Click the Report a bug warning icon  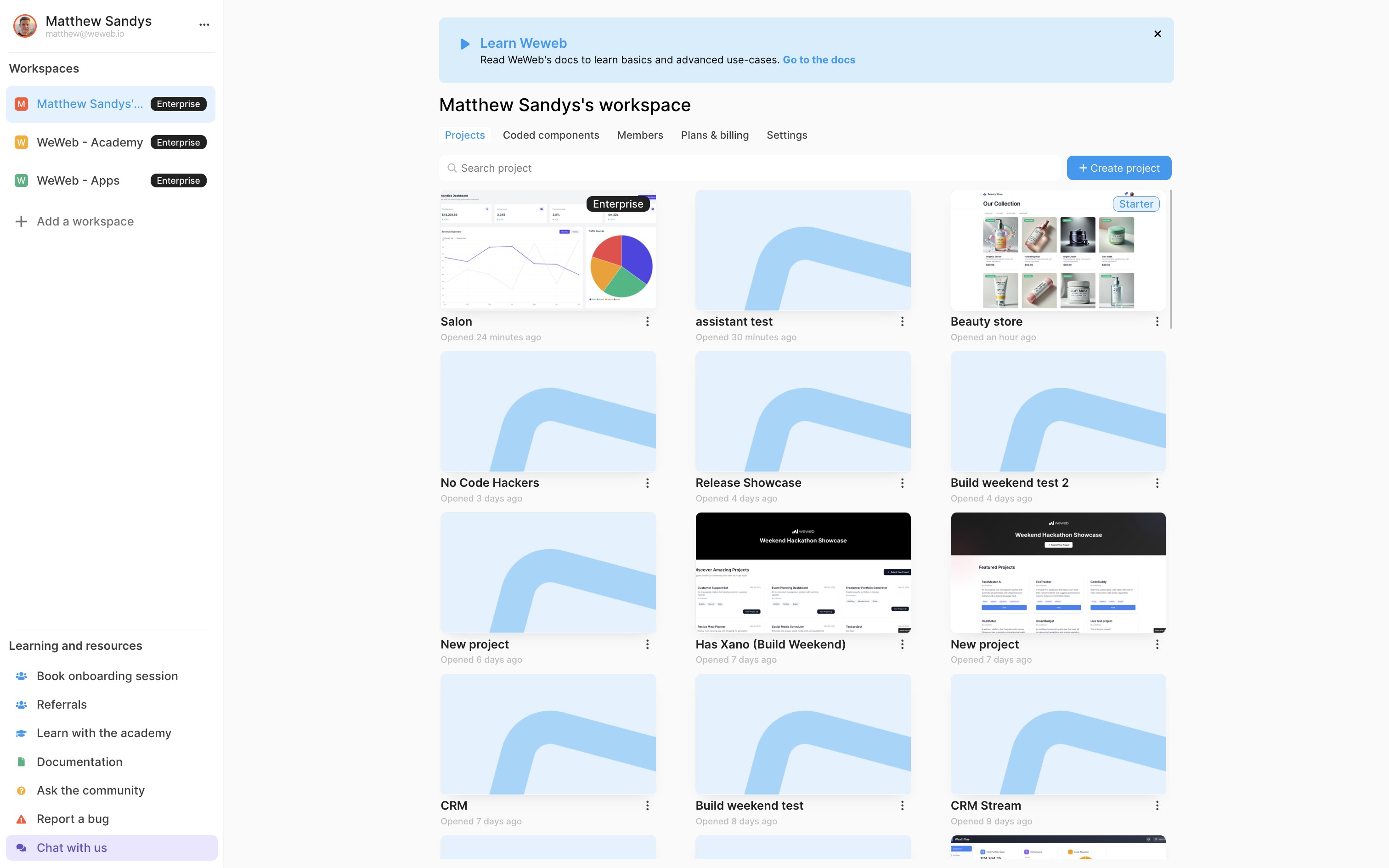21,819
